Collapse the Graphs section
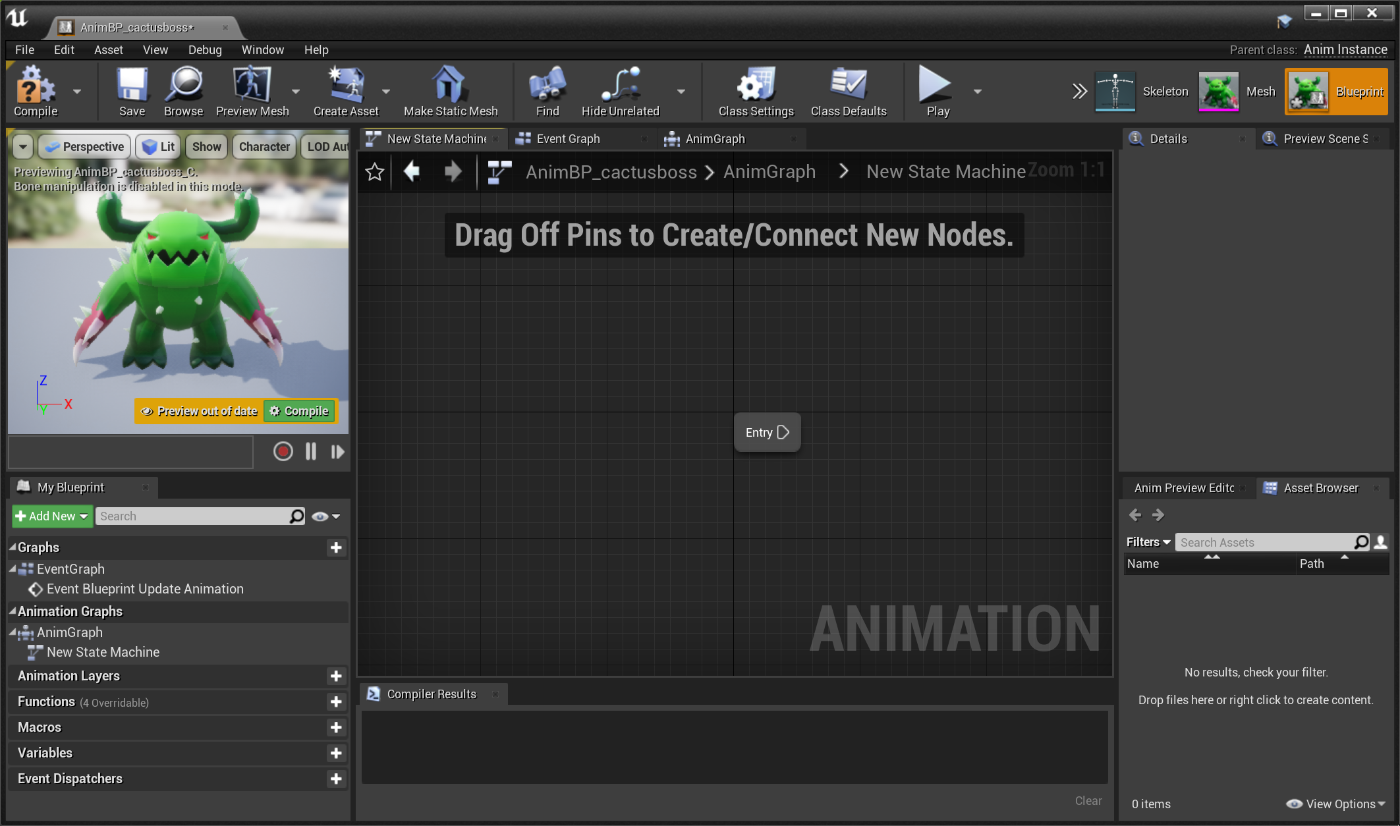 pos(13,548)
